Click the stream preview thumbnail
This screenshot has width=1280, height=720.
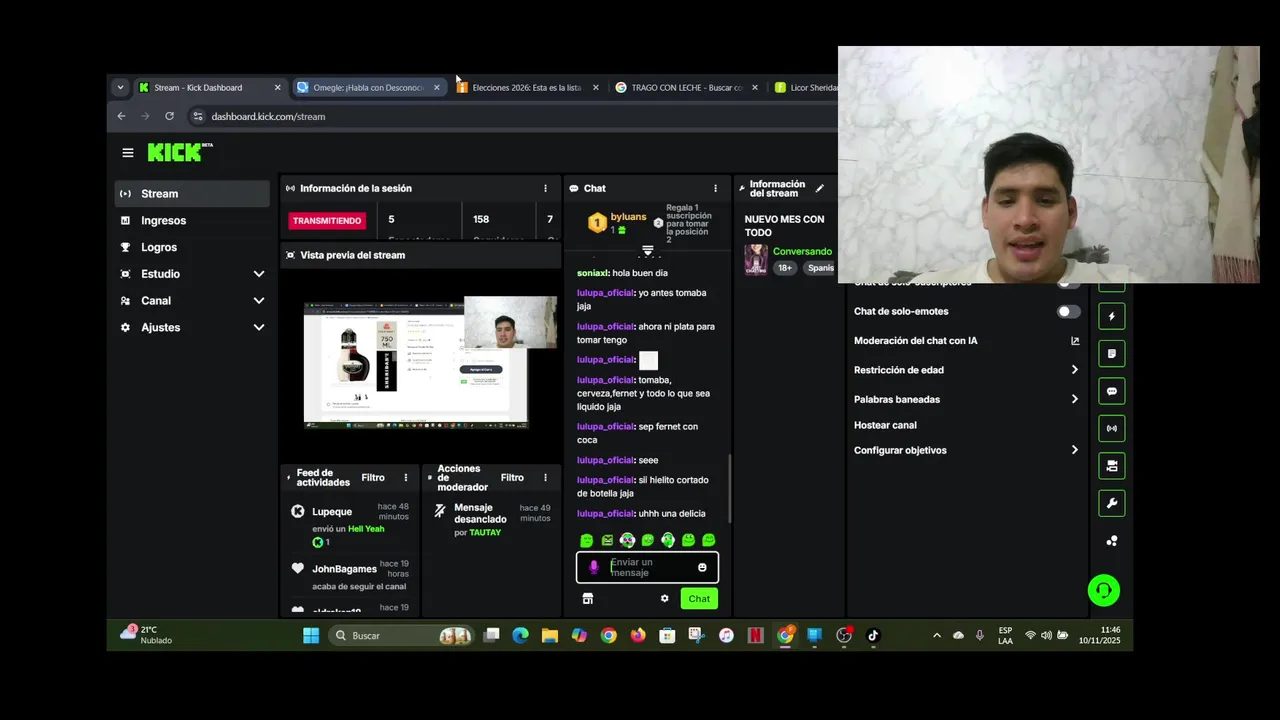[x=416, y=365]
